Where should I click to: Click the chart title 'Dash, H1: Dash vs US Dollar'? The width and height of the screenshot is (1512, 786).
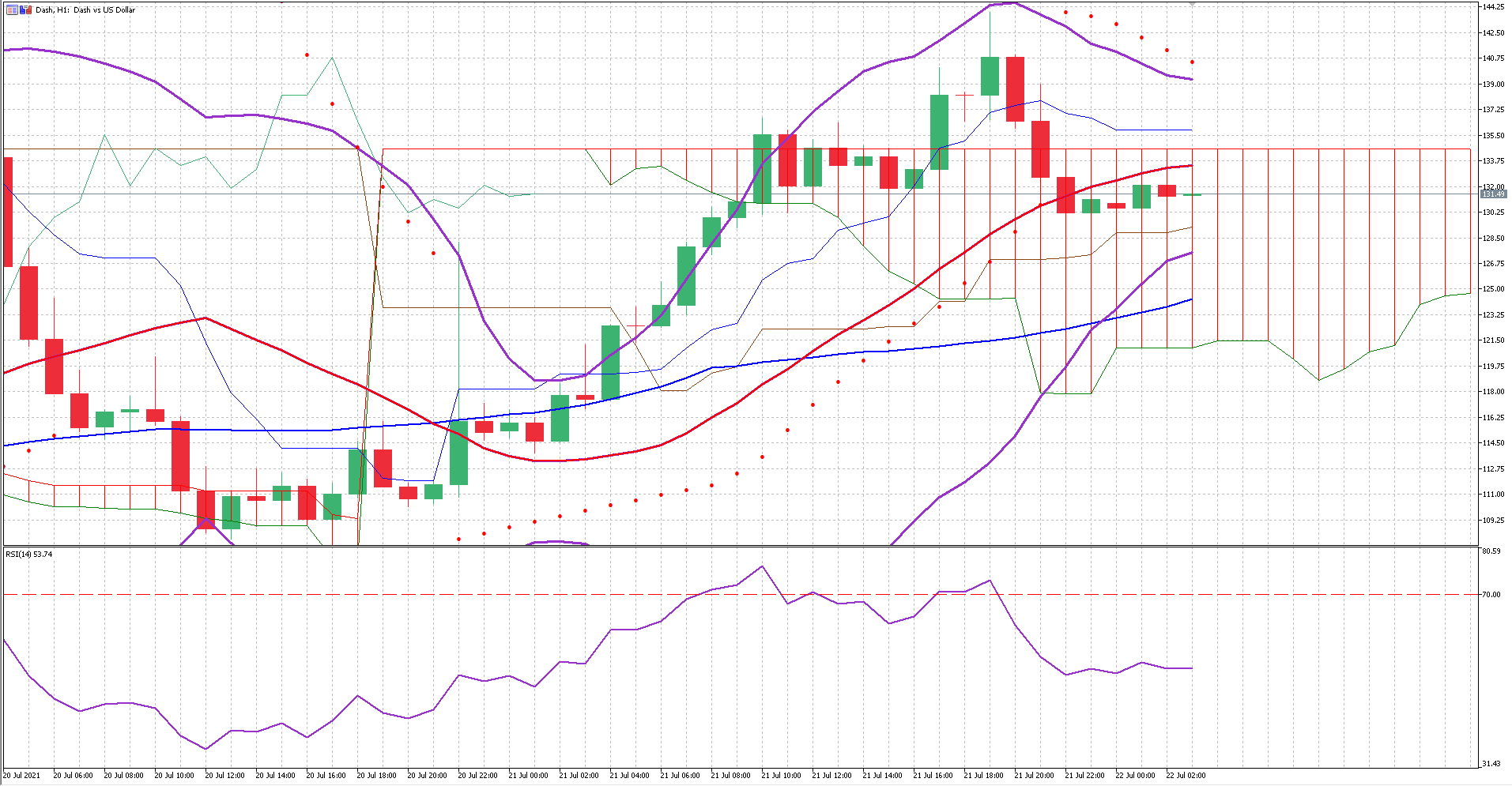coord(85,10)
